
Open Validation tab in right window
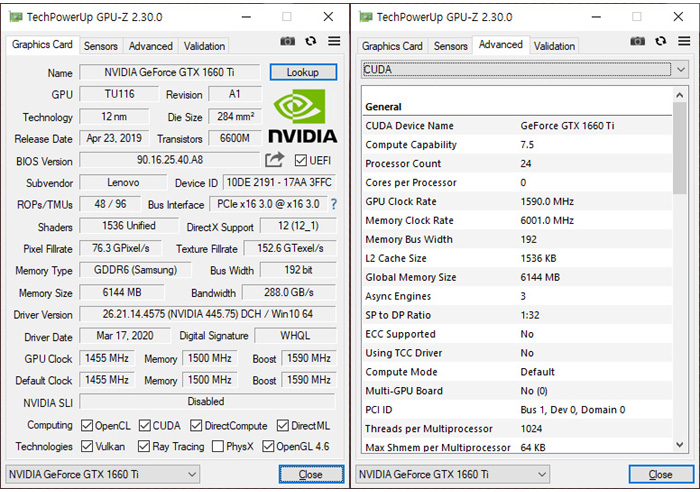click(x=554, y=46)
